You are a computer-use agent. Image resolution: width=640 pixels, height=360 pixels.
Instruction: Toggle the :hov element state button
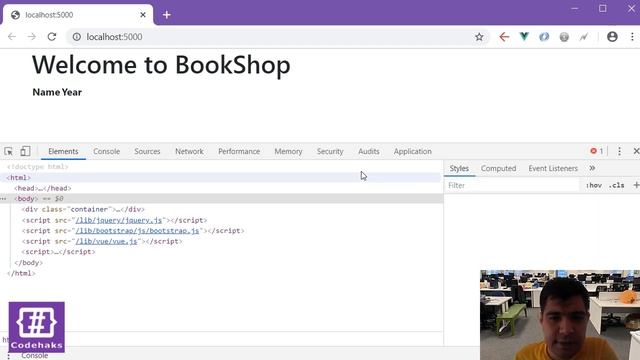point(594,185)
